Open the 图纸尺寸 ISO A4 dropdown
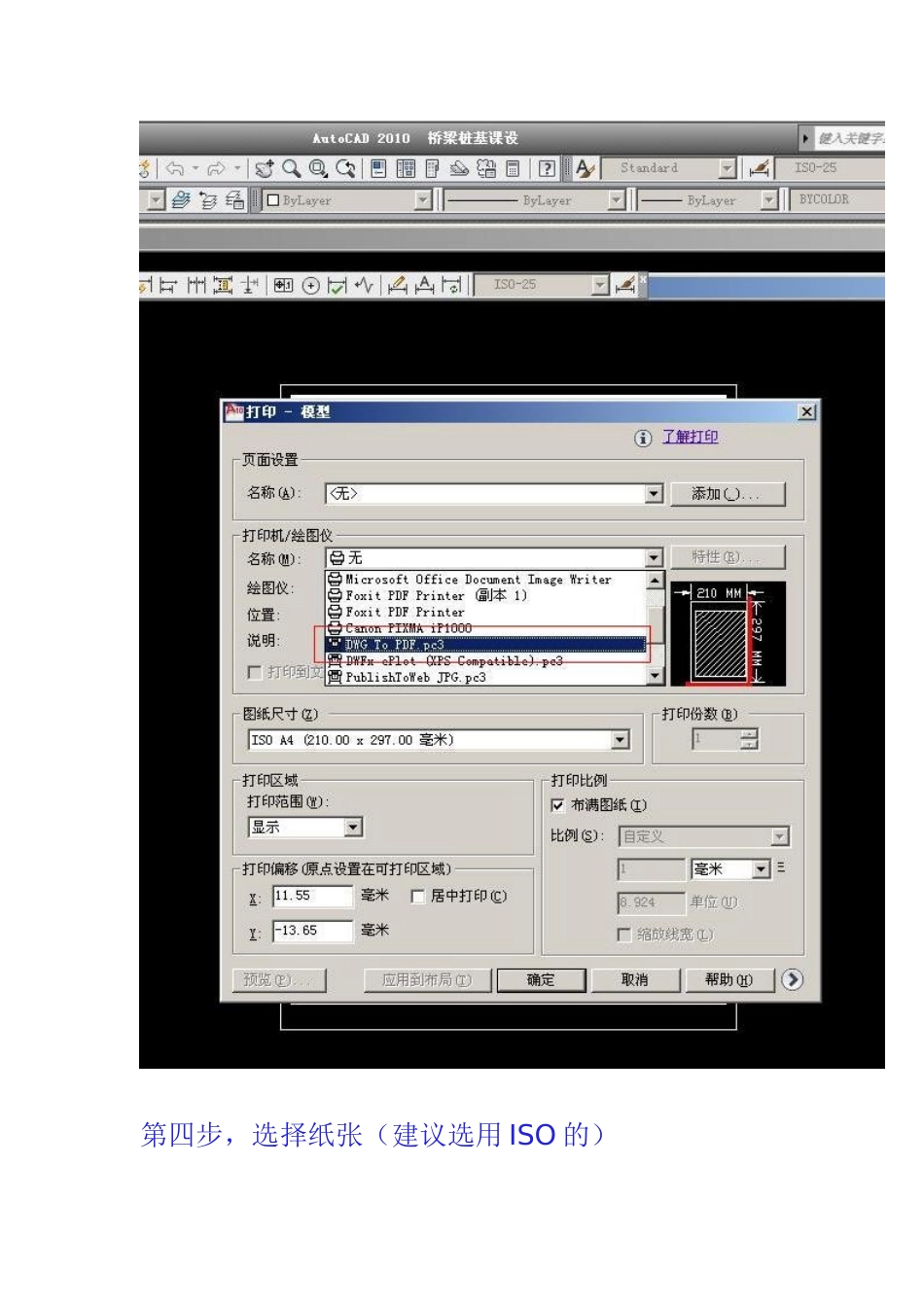Viewport: 924px width, 1307px height. point(621,741)
